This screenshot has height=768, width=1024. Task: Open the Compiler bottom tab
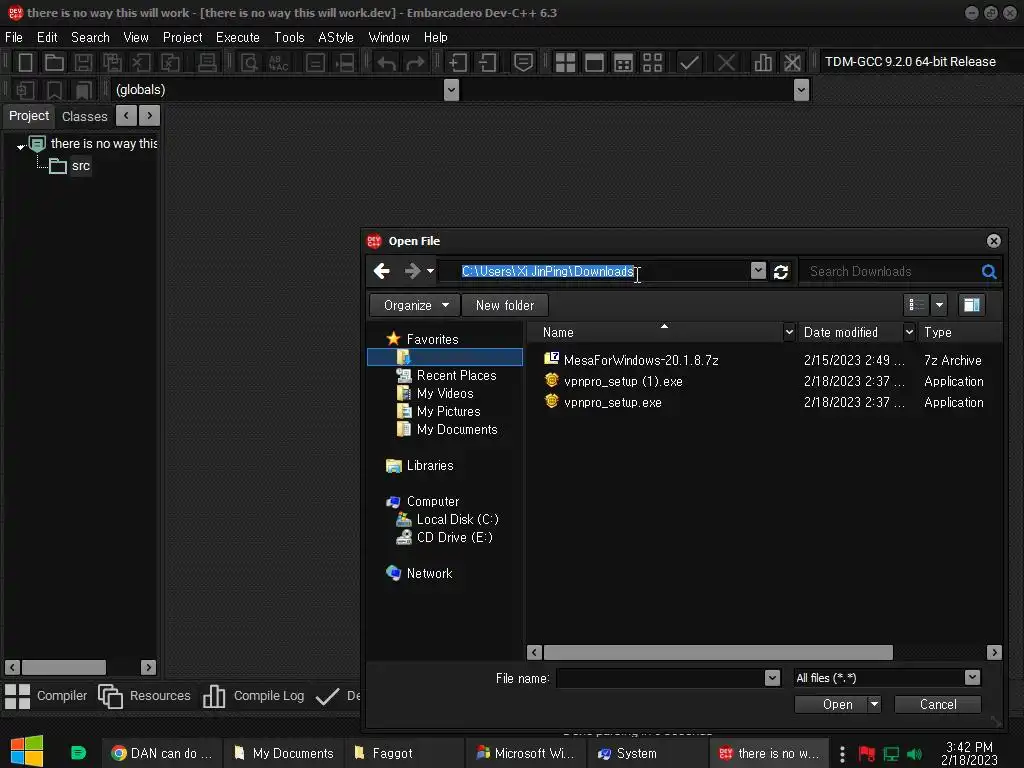46,696
